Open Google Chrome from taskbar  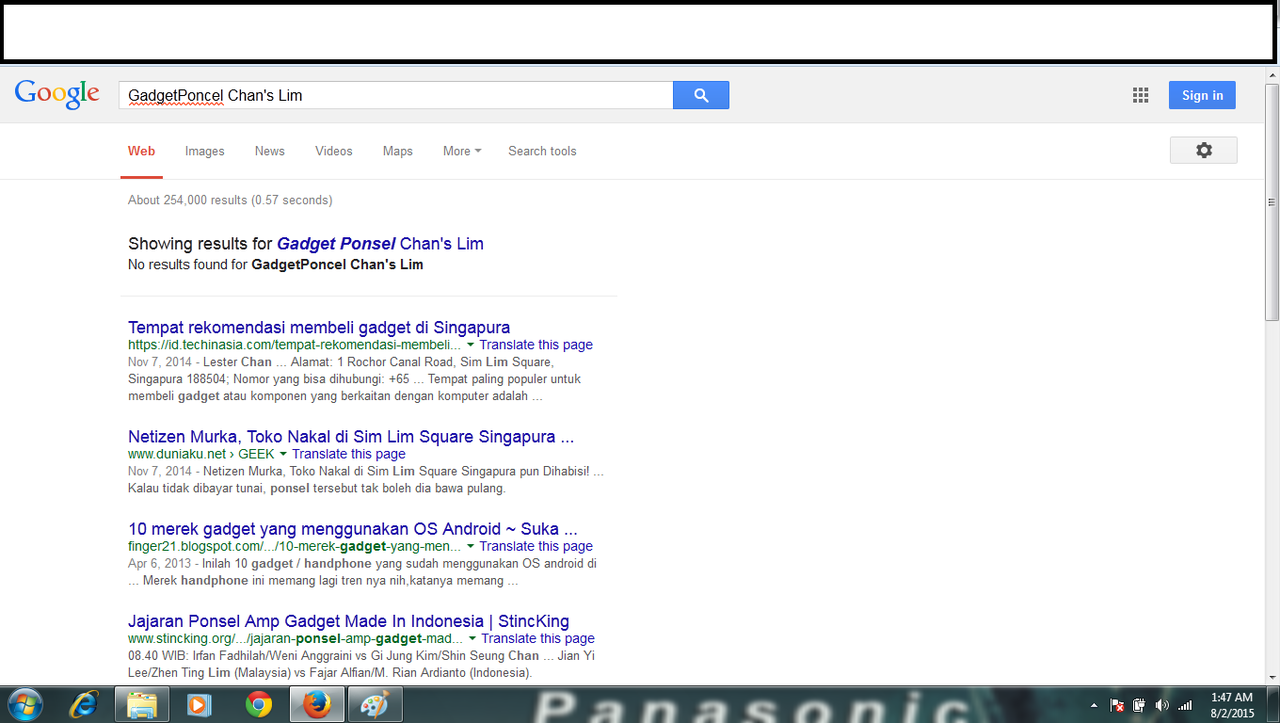tap(259, 705)
